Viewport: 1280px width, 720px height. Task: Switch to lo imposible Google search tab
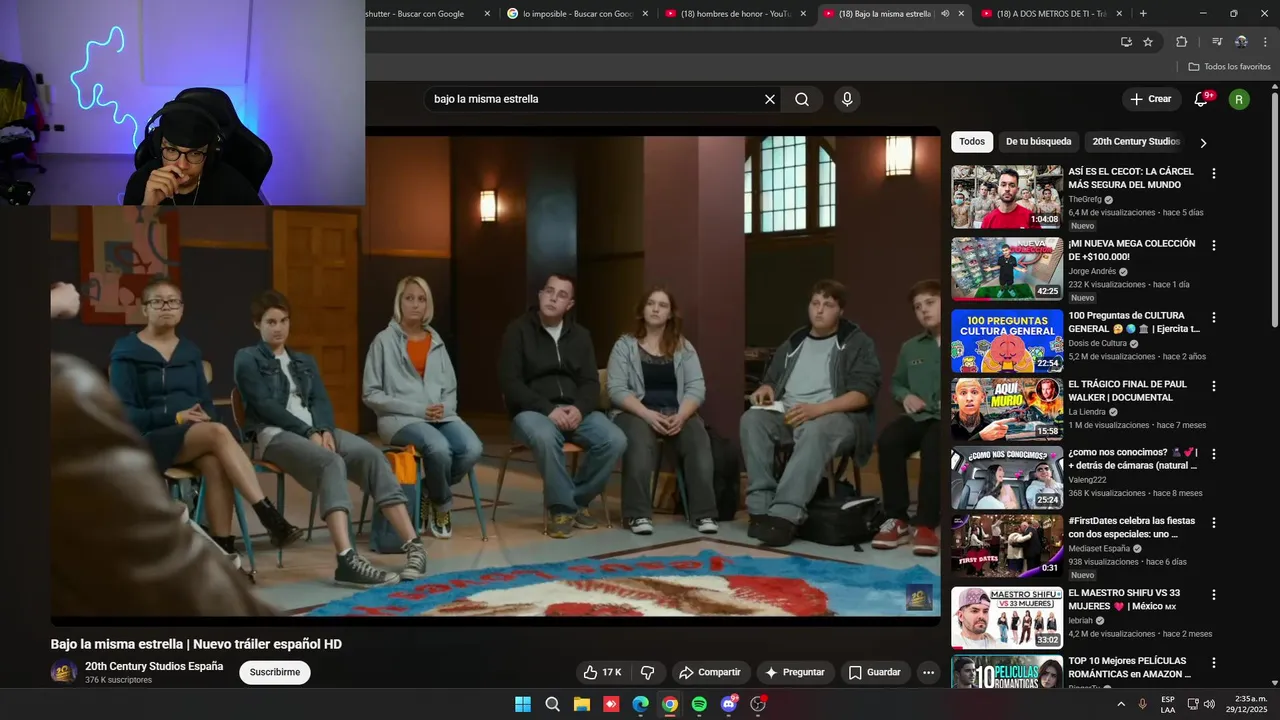[x=577, y=13]
